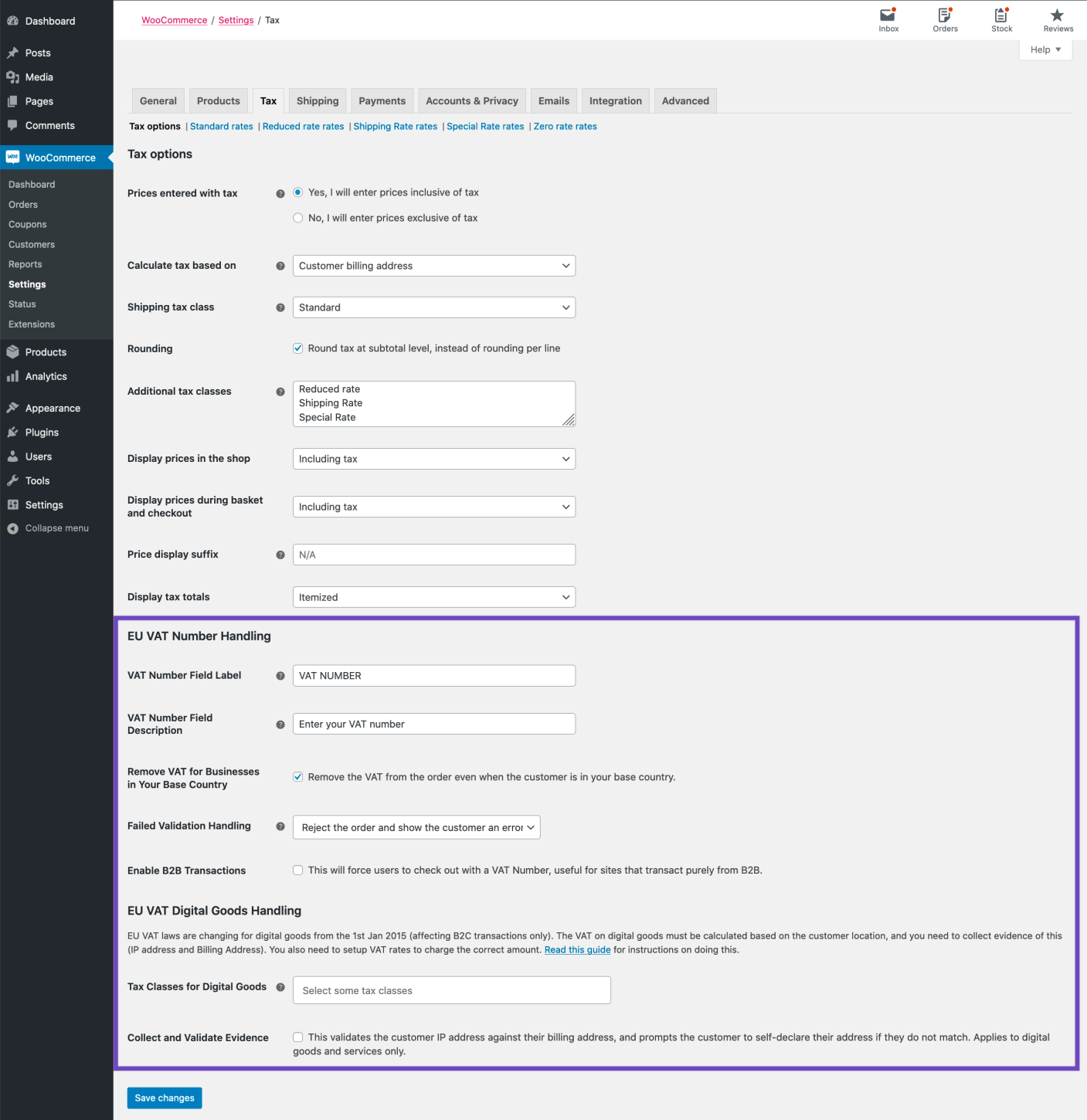Open Analytics from the sidebar
The image size is (1087, 1120).
click(46, 376)
